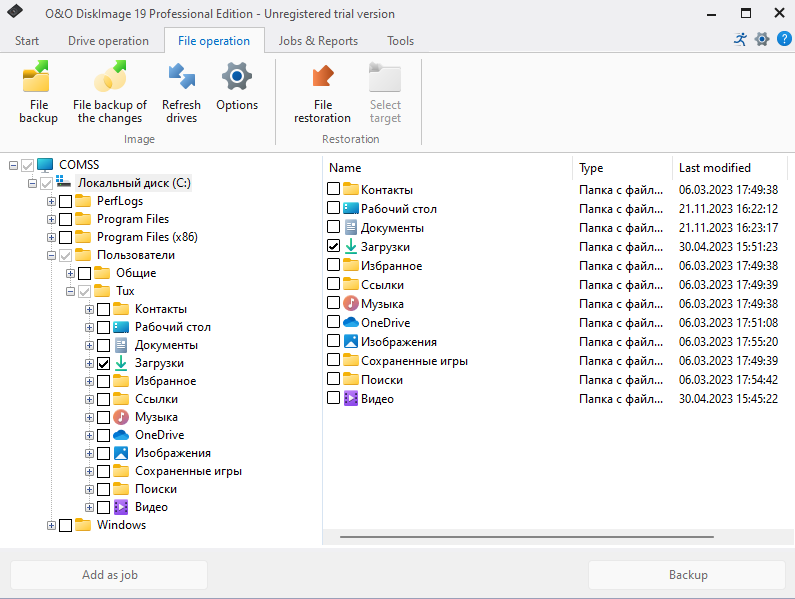The image size is (795, 599).
Task: Click the Изображения icon in file list
Action: click(351, 341)
